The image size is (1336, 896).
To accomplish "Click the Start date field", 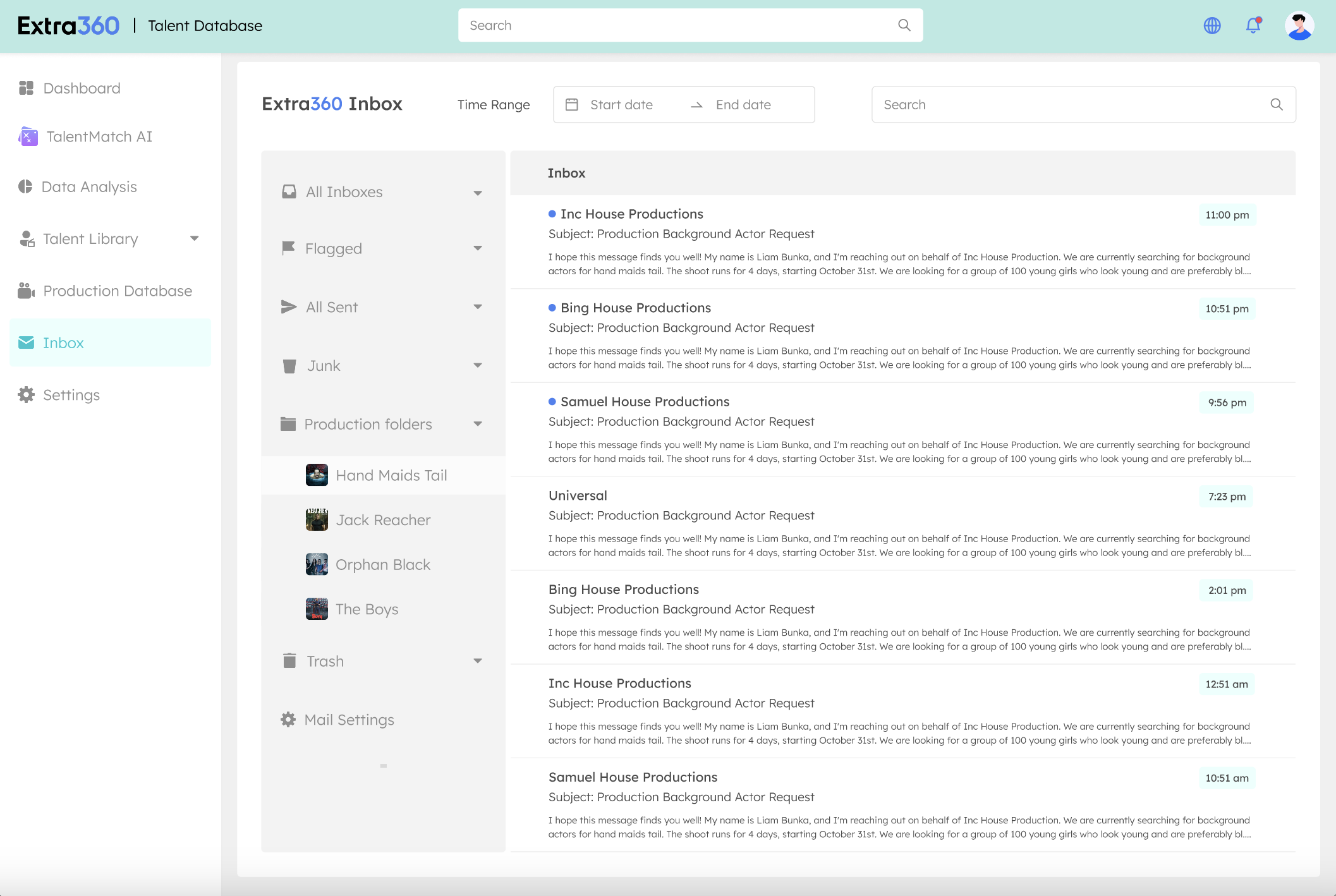I will pyautogui.click(x=621, y=104).
